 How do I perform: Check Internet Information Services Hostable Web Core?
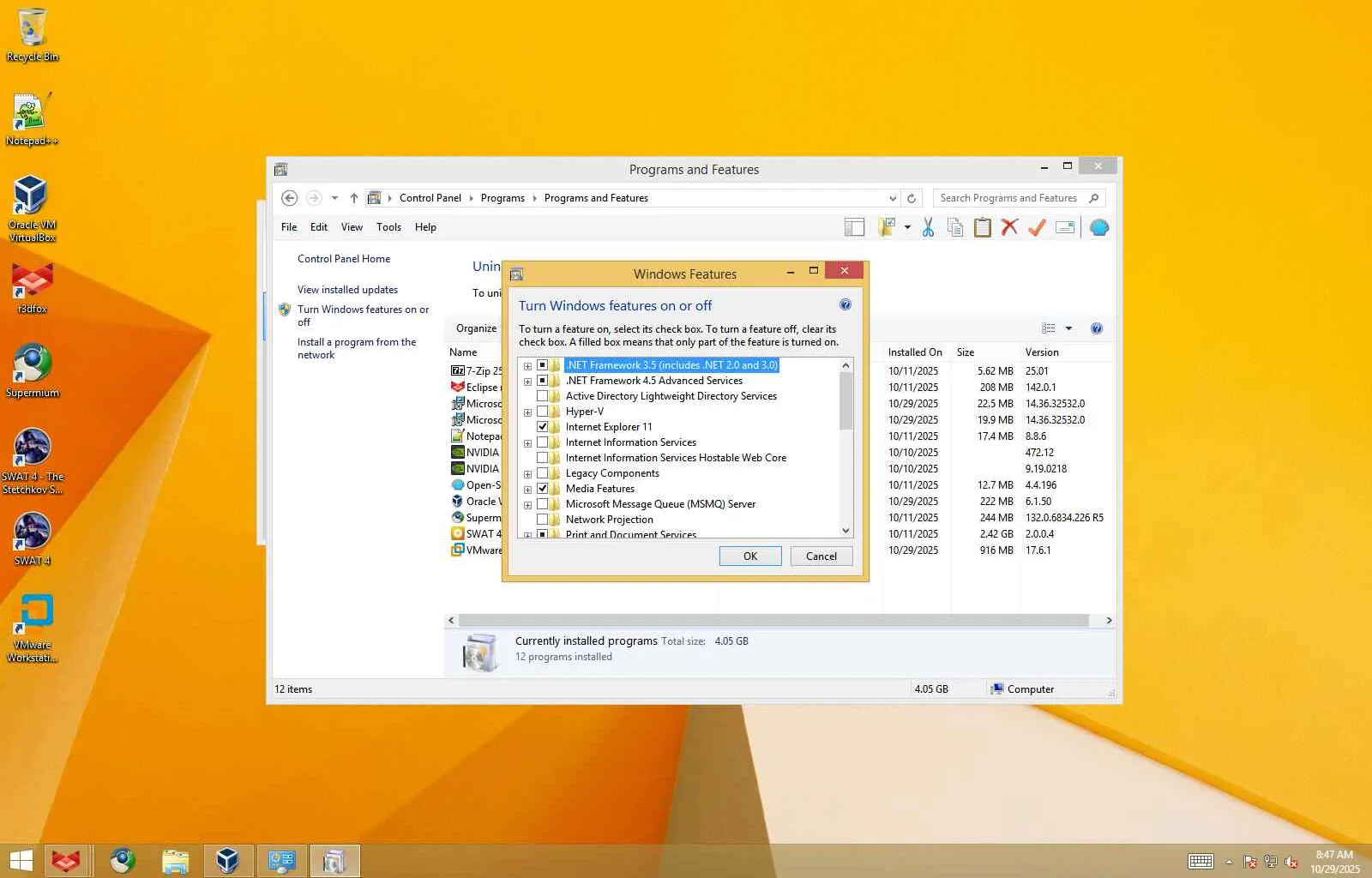pyautogui.click(x=542, y=458)
